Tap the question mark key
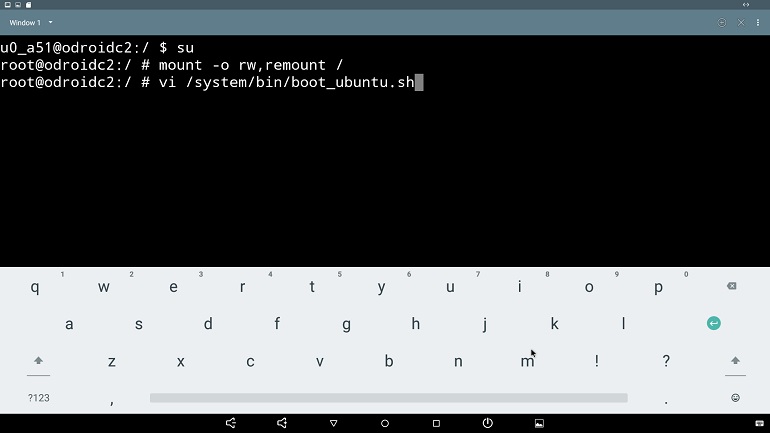The image size is (770, 433). 666,361
